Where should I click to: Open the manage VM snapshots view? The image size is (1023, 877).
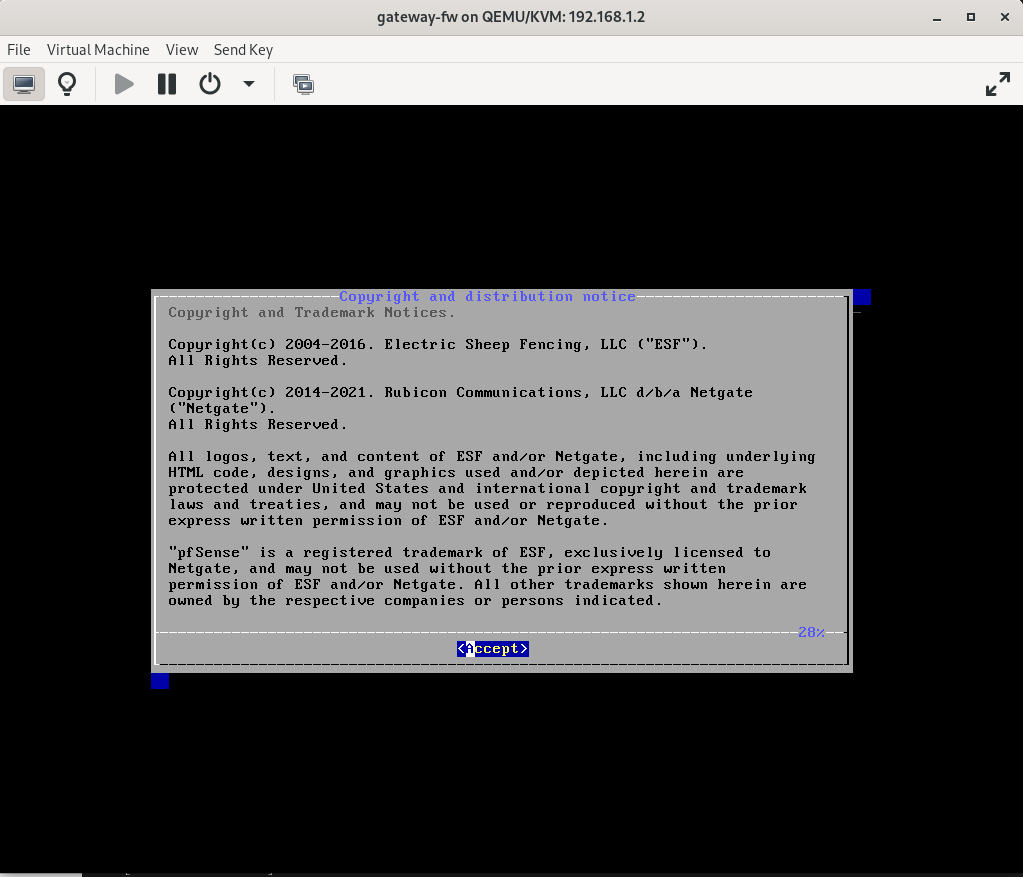[303, 84]
